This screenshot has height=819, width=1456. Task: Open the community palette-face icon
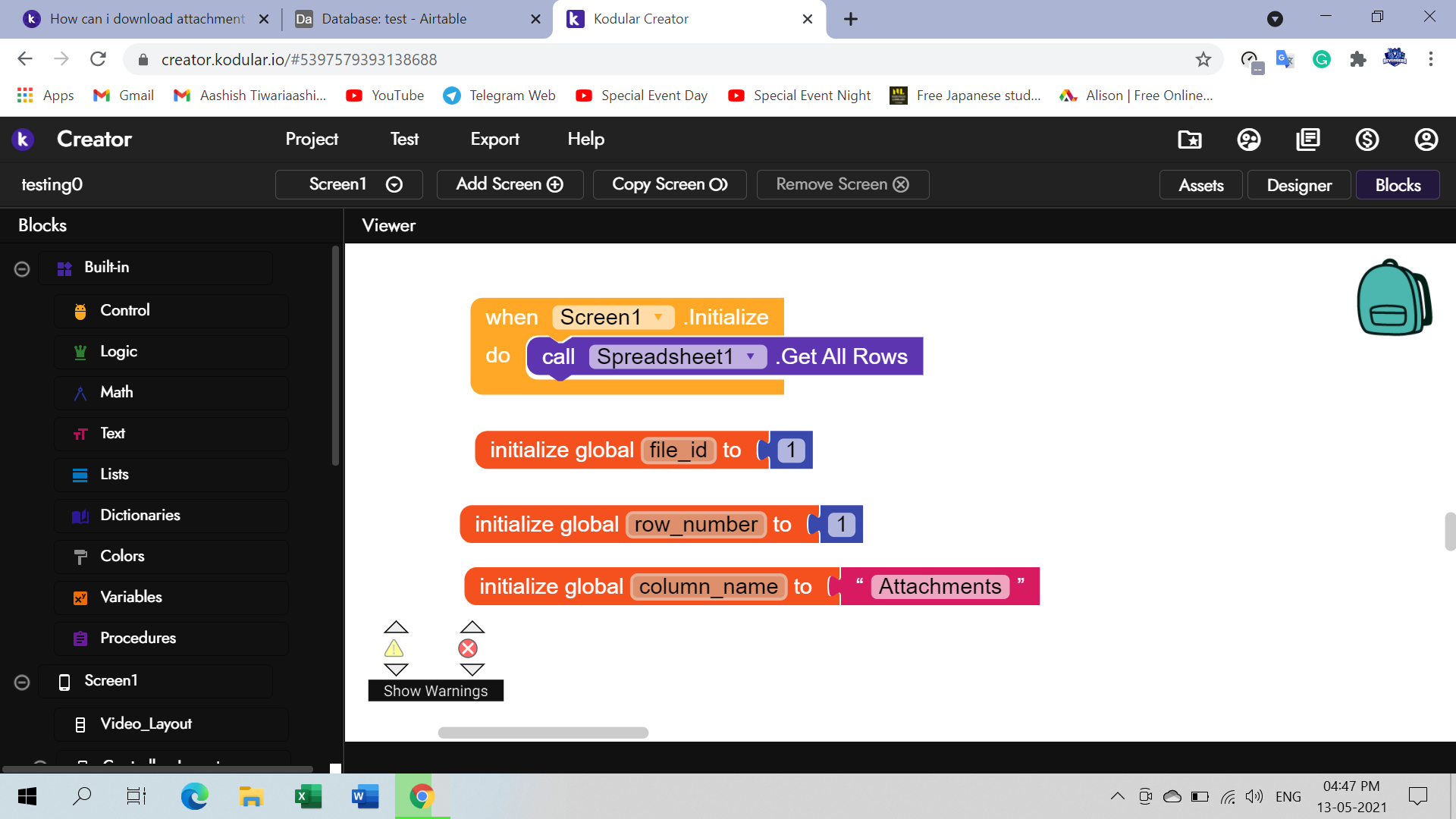point(1248,140)
